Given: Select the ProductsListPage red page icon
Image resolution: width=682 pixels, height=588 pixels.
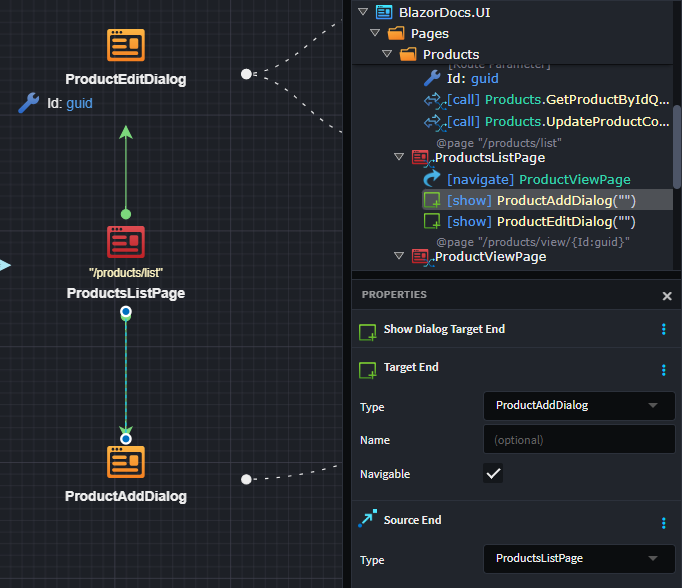Looking at the screenshot, I should tap(126, 242).
